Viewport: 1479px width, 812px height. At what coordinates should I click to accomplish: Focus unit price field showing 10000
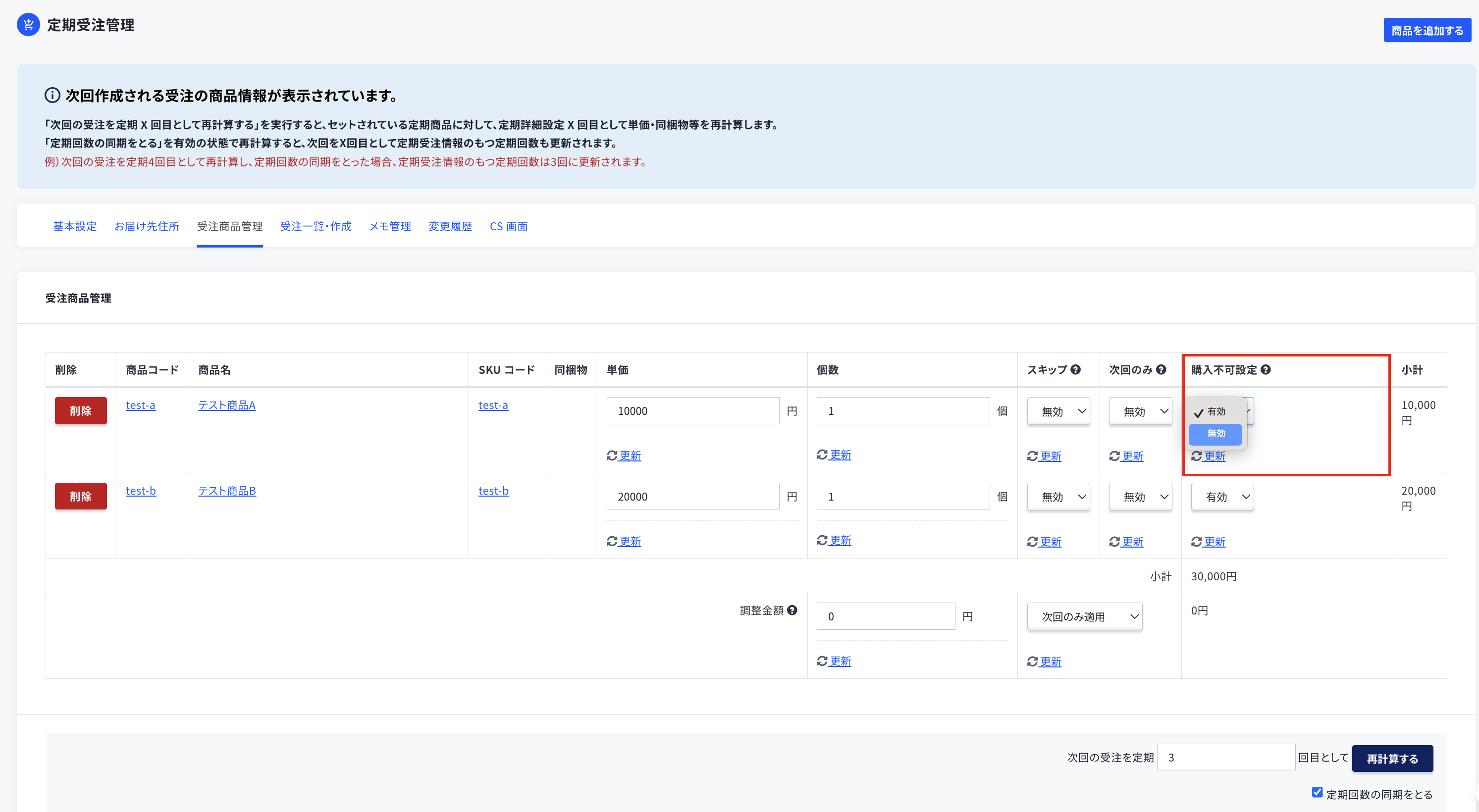click(x=693, y=411)
